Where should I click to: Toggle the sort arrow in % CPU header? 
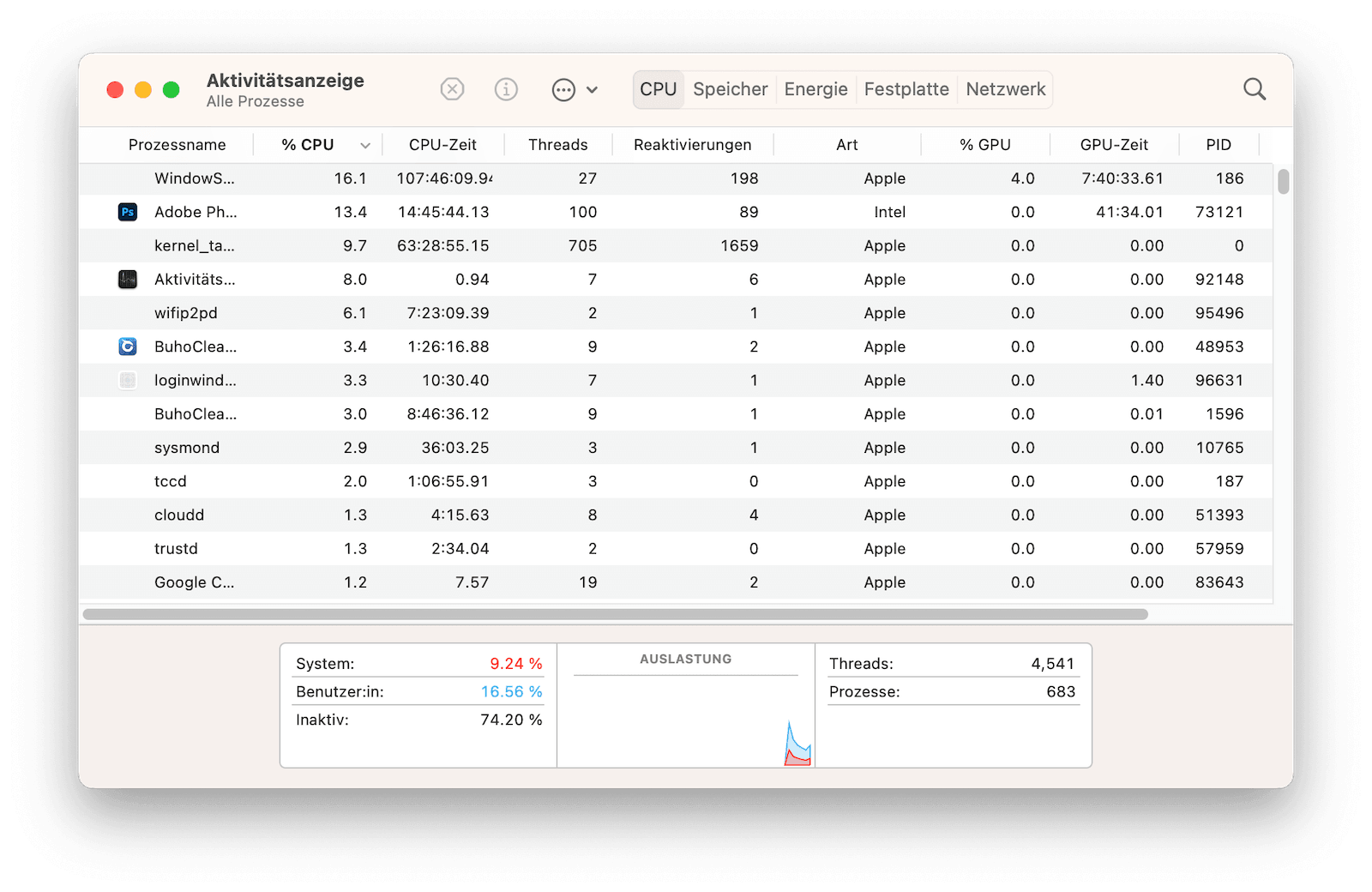coord(365,146)
